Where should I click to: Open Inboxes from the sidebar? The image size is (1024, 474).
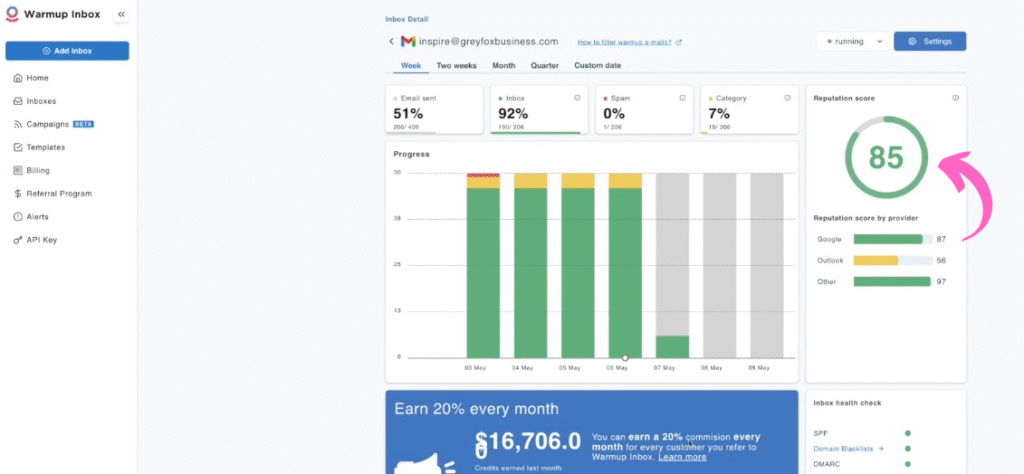tap(18, 101)
